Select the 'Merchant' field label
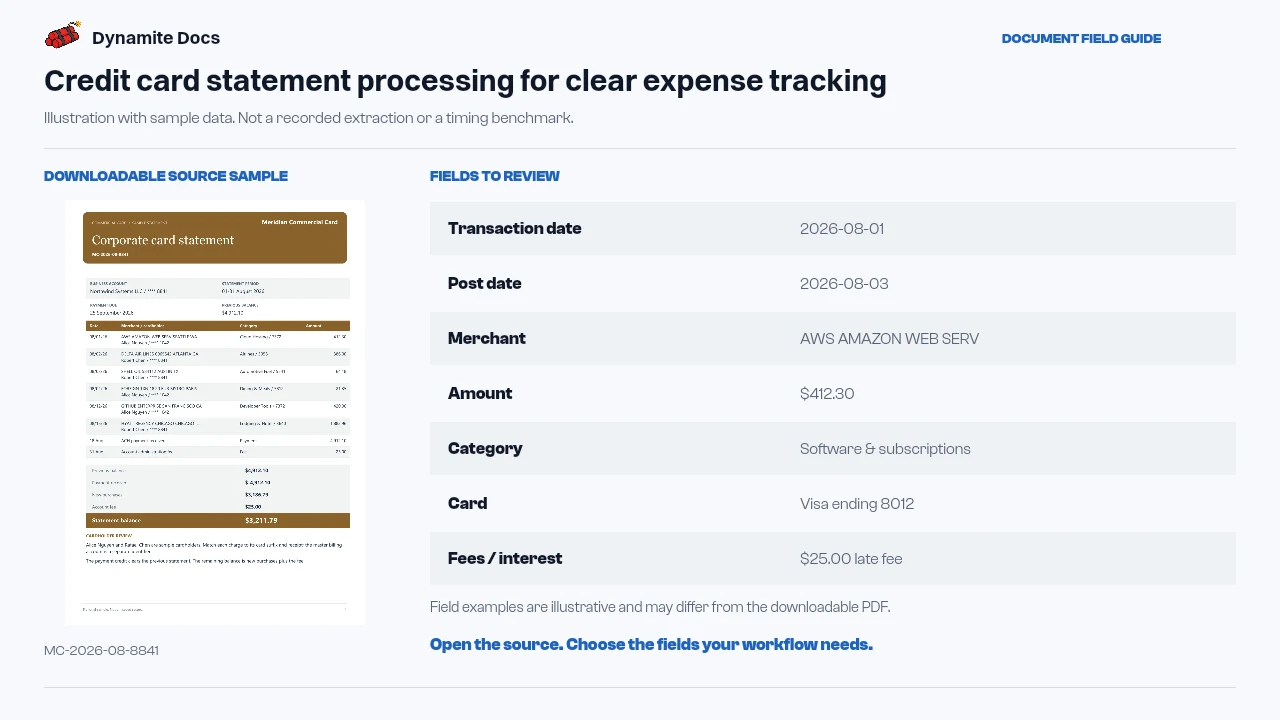Screen dimensions: 1280x720 (486, 338)
